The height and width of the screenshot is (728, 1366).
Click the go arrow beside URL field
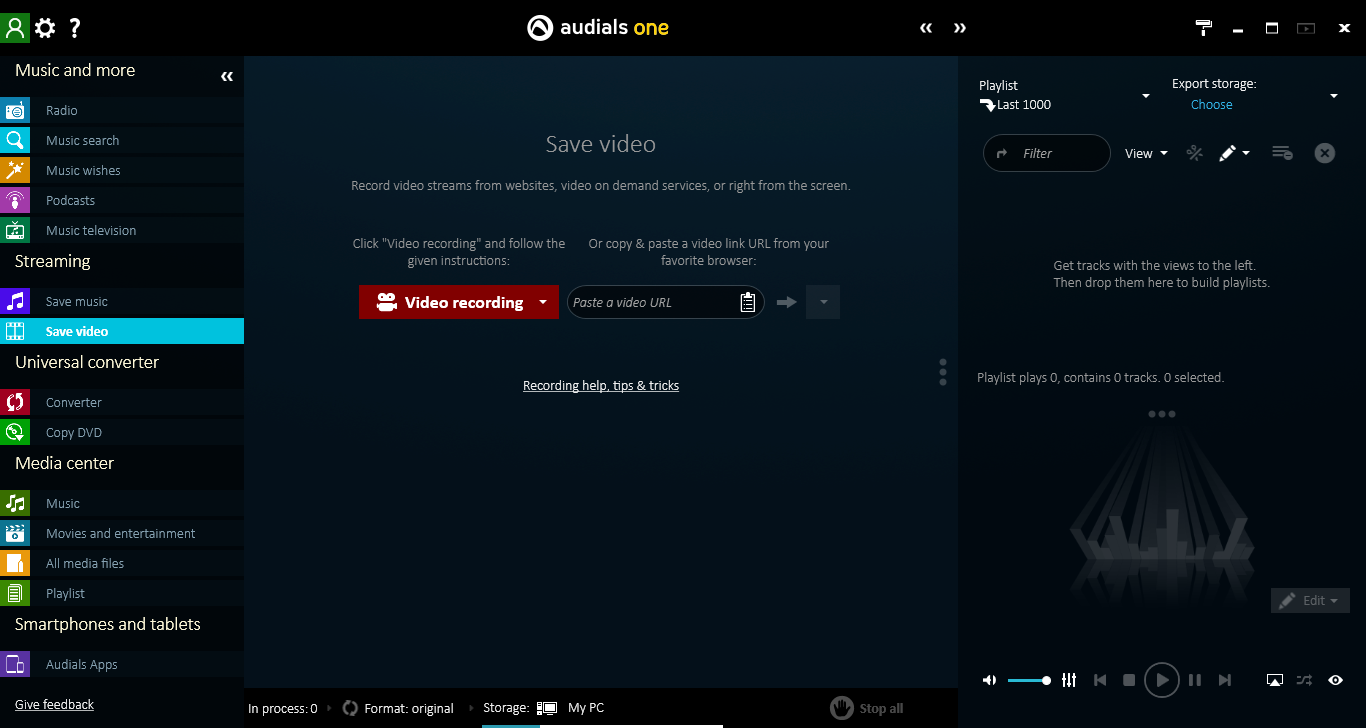tap(786, 302)
